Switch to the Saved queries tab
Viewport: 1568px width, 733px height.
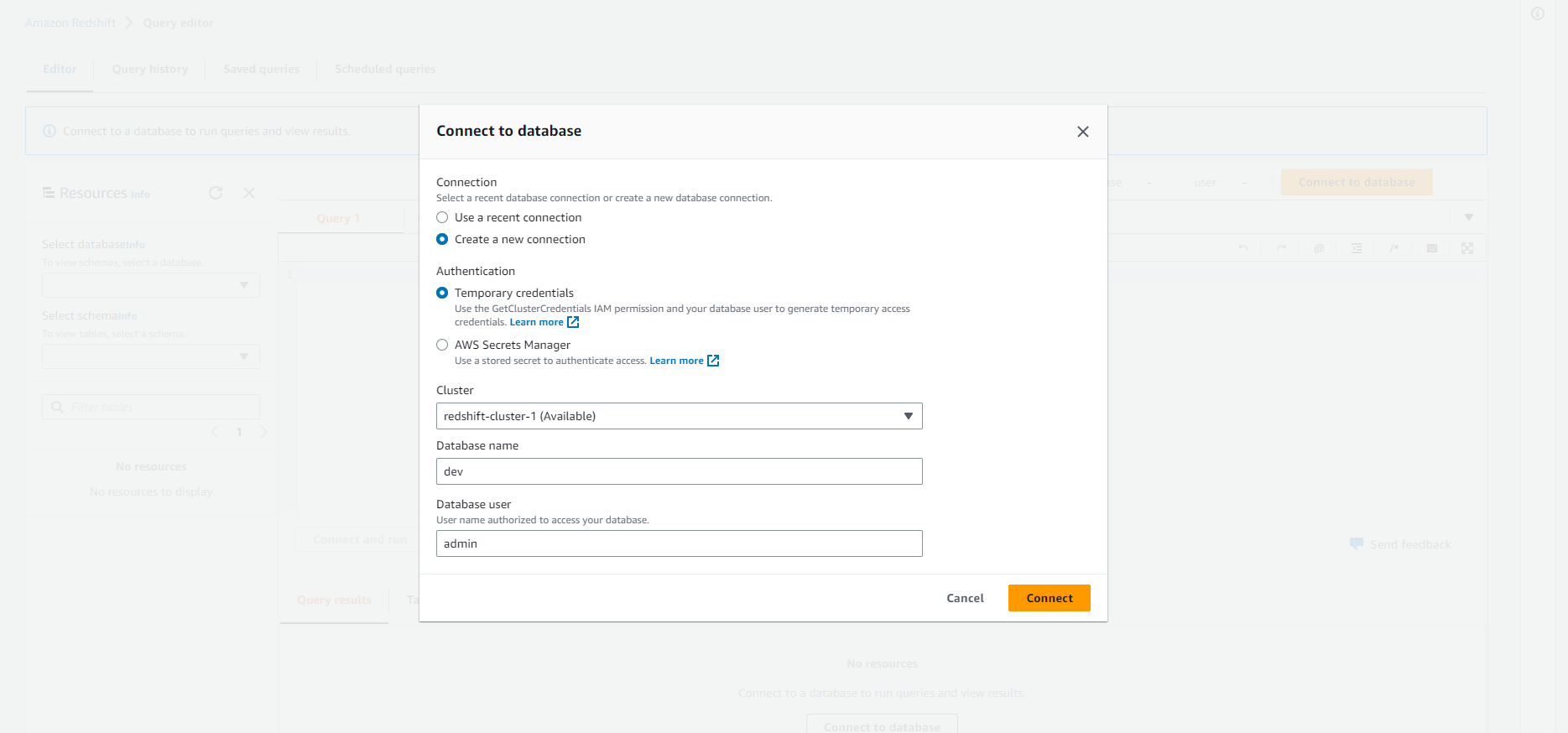[261, 69]
